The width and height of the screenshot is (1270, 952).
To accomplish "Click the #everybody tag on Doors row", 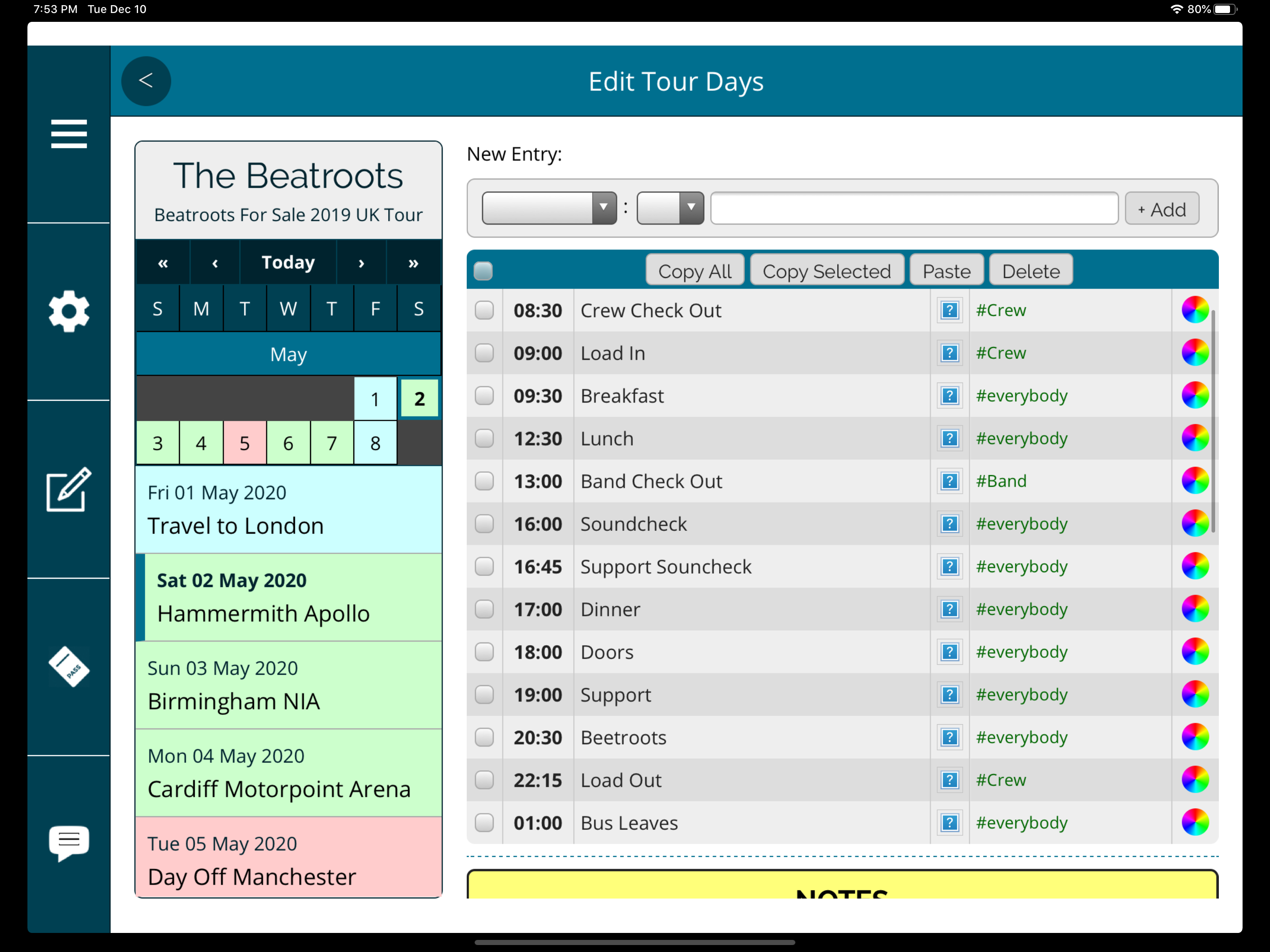I will tap(1021, 652).
